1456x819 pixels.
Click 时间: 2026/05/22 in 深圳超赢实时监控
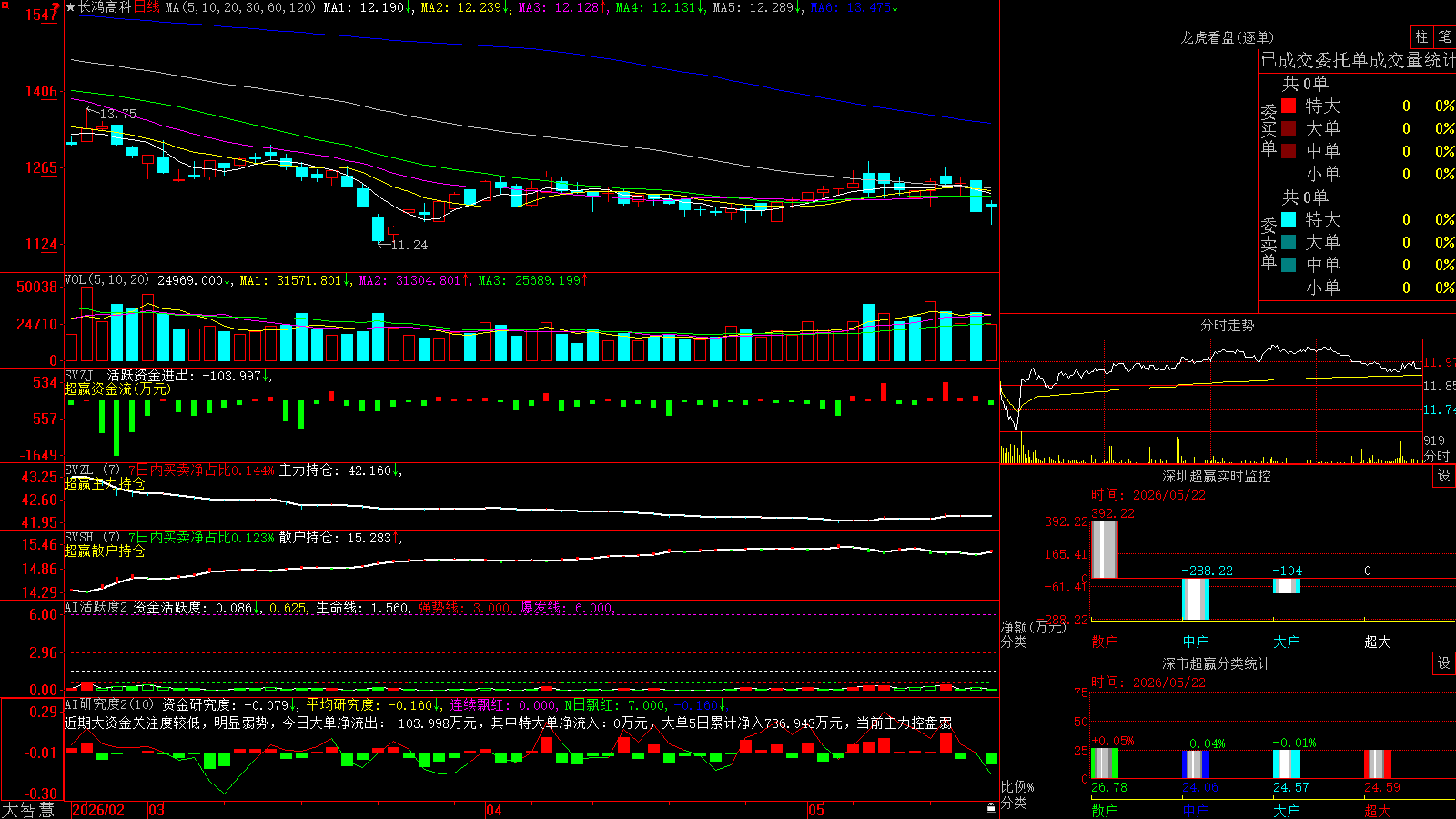(x=1148, y=495)
